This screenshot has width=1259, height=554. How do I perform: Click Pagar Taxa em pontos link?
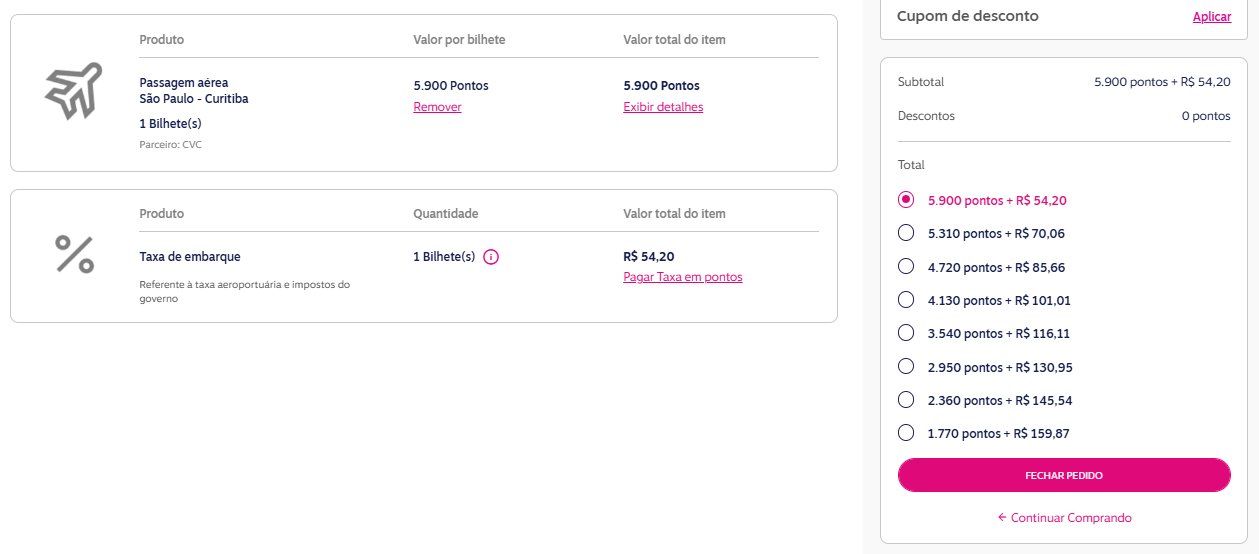pyautogui.click(x=683, y=277)
